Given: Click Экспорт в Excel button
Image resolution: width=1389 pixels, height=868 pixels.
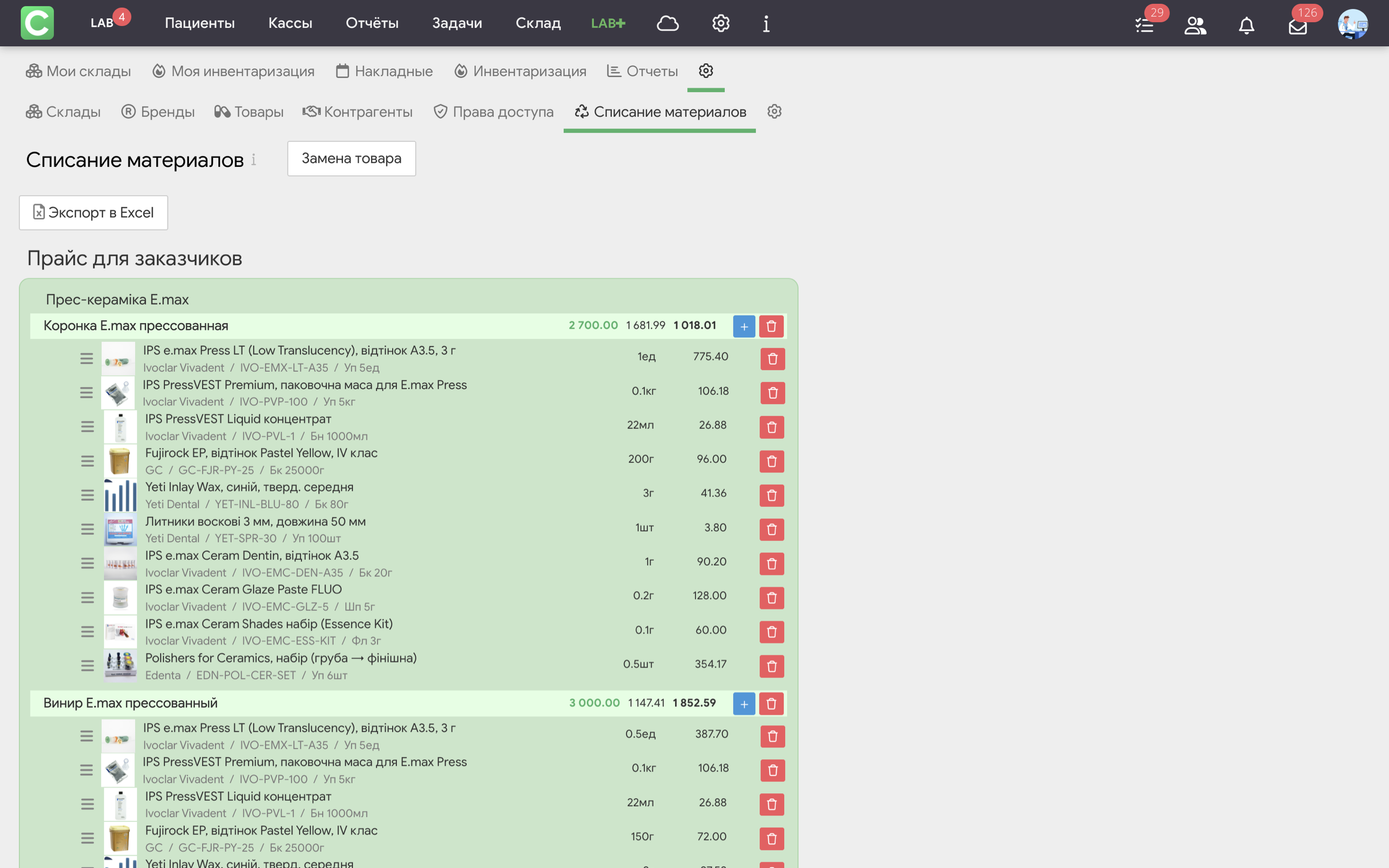Looking at the screenshot, I should click(x=94, y=213).
